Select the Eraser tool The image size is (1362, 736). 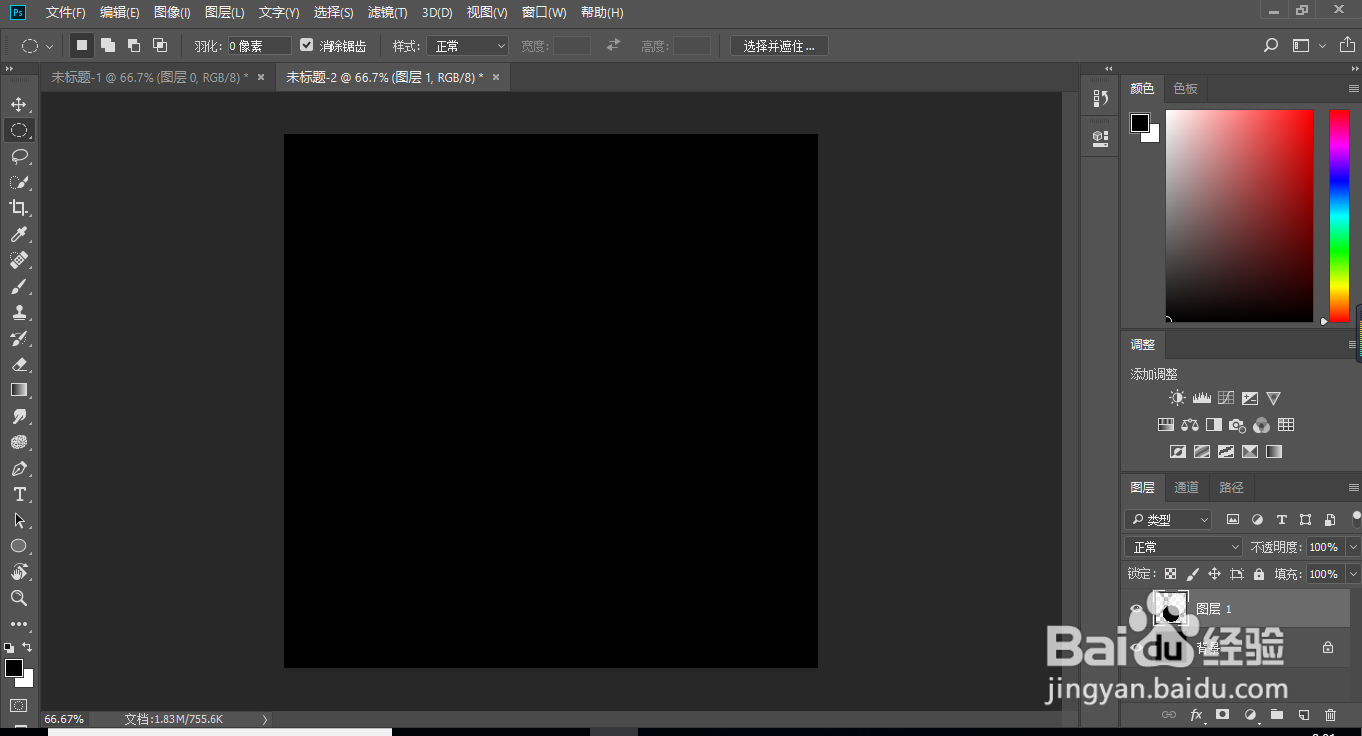[x=18, y=364]
